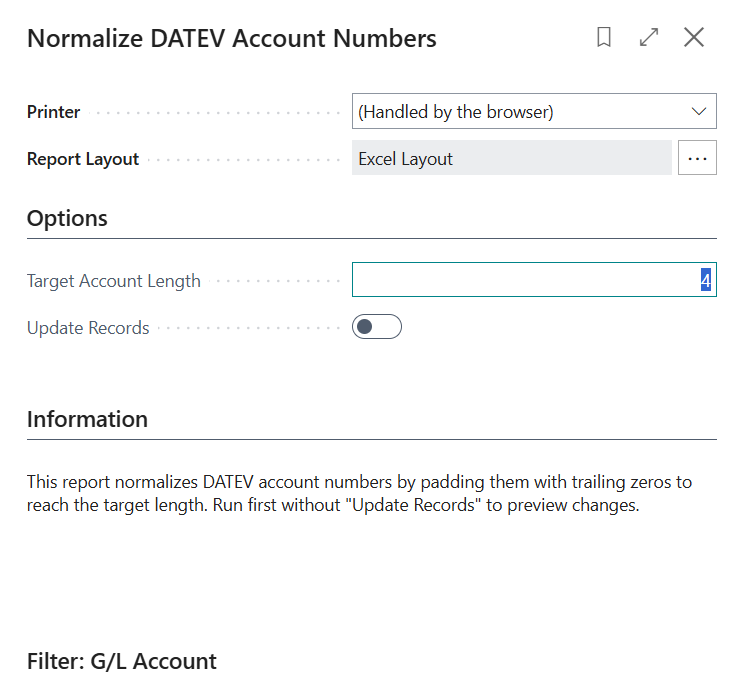Click the Printer field label
The height and width of the screenshot is (675, 741).
[54, 112]
